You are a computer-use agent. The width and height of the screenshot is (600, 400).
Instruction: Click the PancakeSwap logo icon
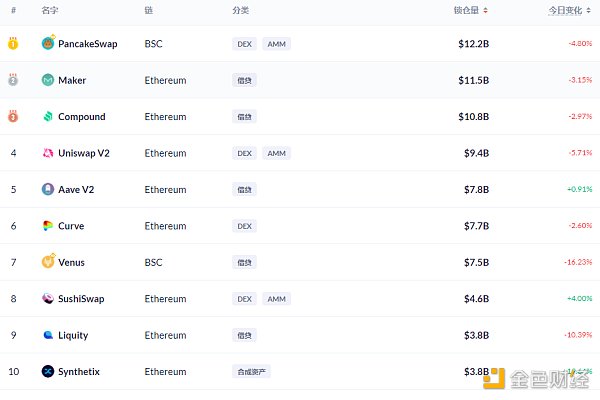tap(48, 43)
